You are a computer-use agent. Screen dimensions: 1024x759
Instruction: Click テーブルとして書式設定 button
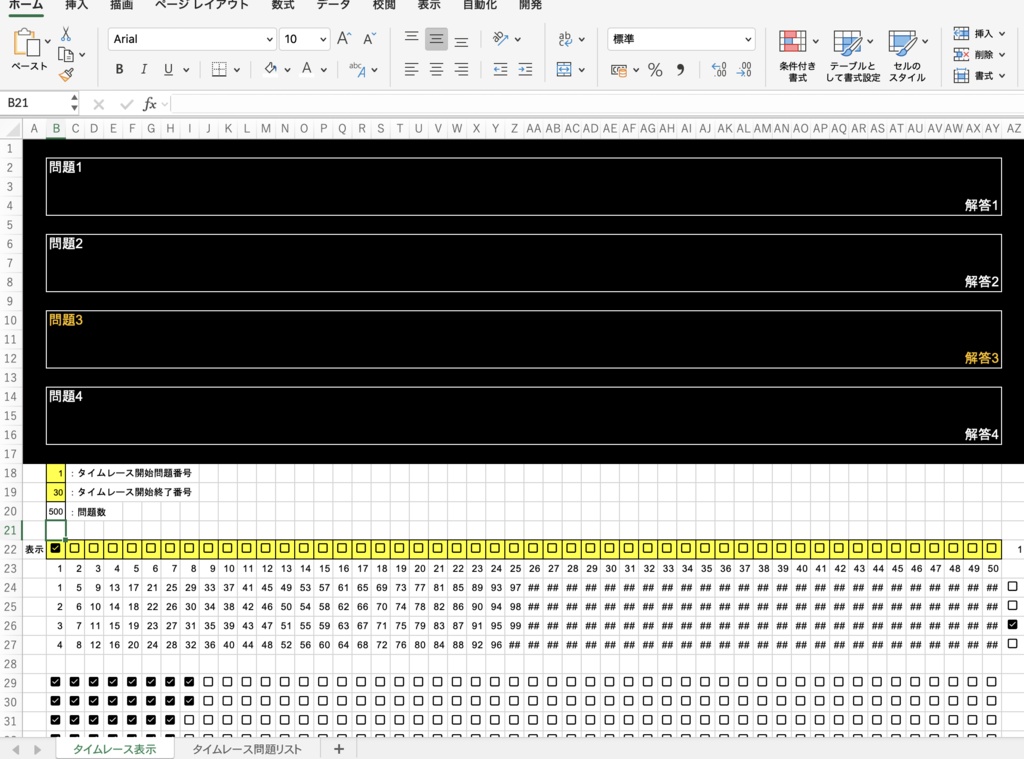852,56
